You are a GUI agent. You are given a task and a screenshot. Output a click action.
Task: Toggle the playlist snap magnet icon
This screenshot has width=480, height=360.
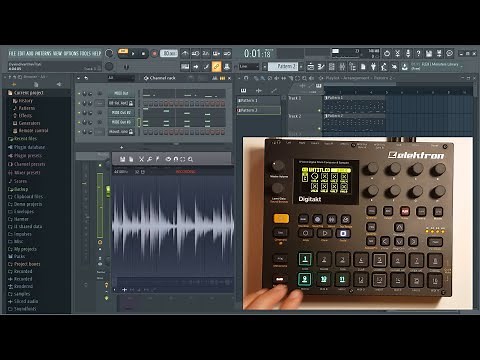click(x=246, y=78)
